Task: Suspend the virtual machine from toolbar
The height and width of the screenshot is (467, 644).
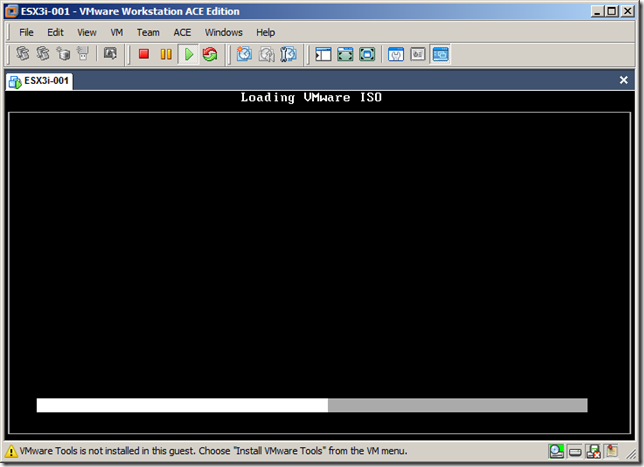Action: tap(166, 54)
